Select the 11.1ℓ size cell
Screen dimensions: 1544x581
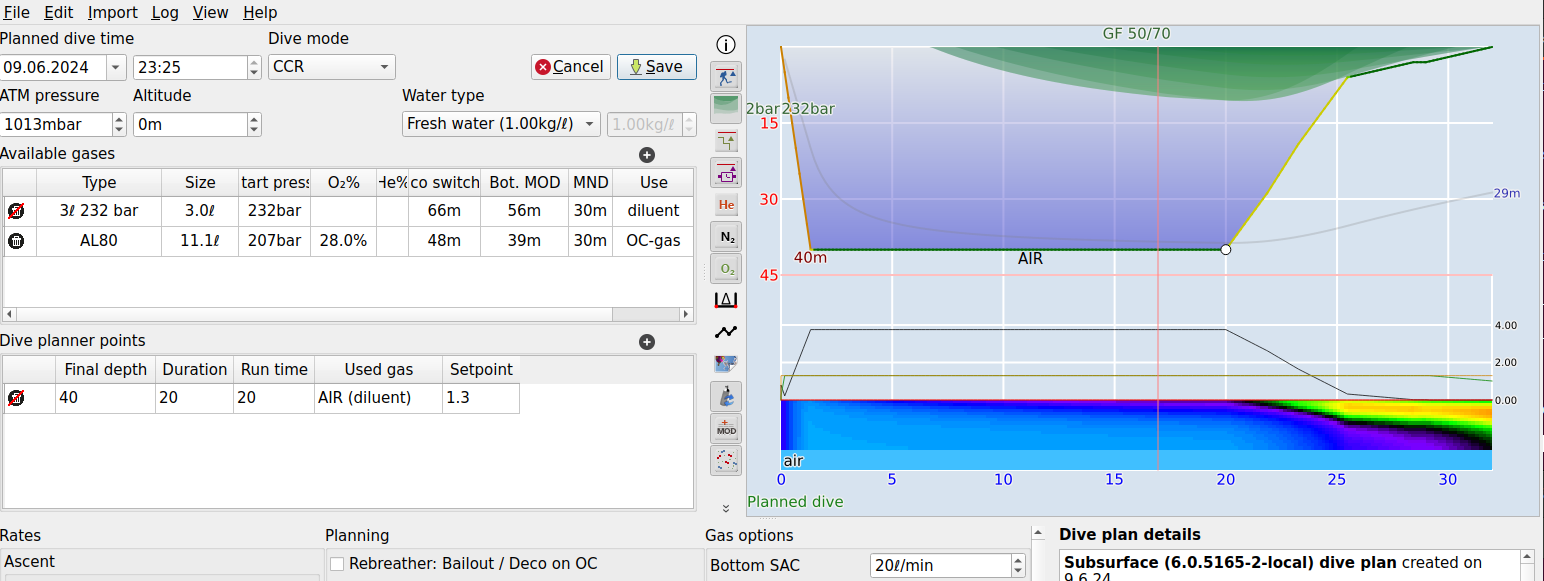pyautogui.click(x=200, y=241)
